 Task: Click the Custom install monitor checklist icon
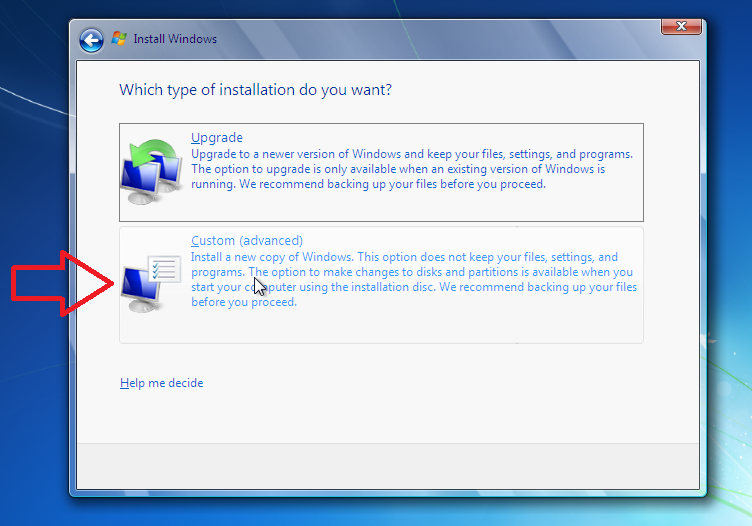pyautogui.click(x=151, y=284)
